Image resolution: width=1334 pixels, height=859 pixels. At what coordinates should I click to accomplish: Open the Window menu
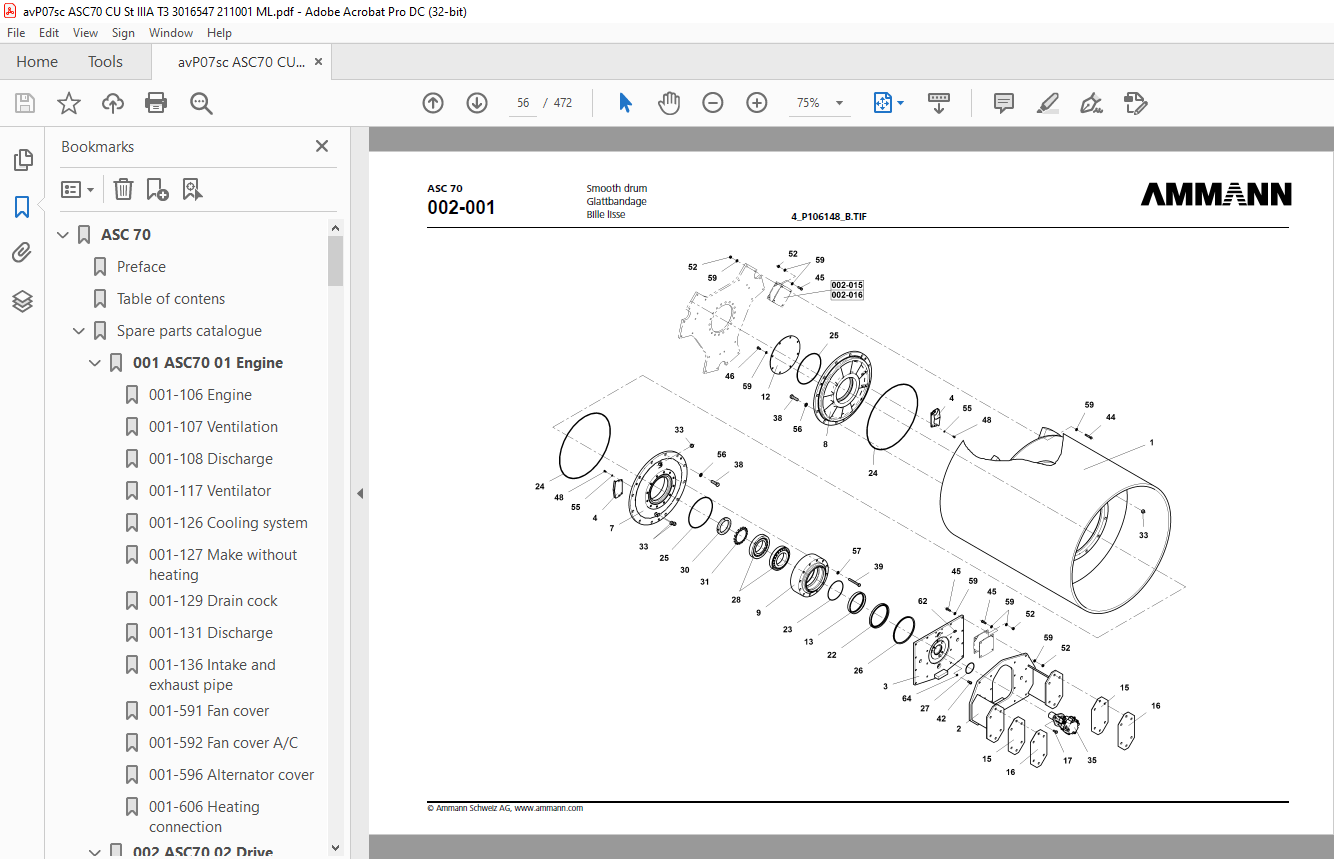(x=171, y=33)
